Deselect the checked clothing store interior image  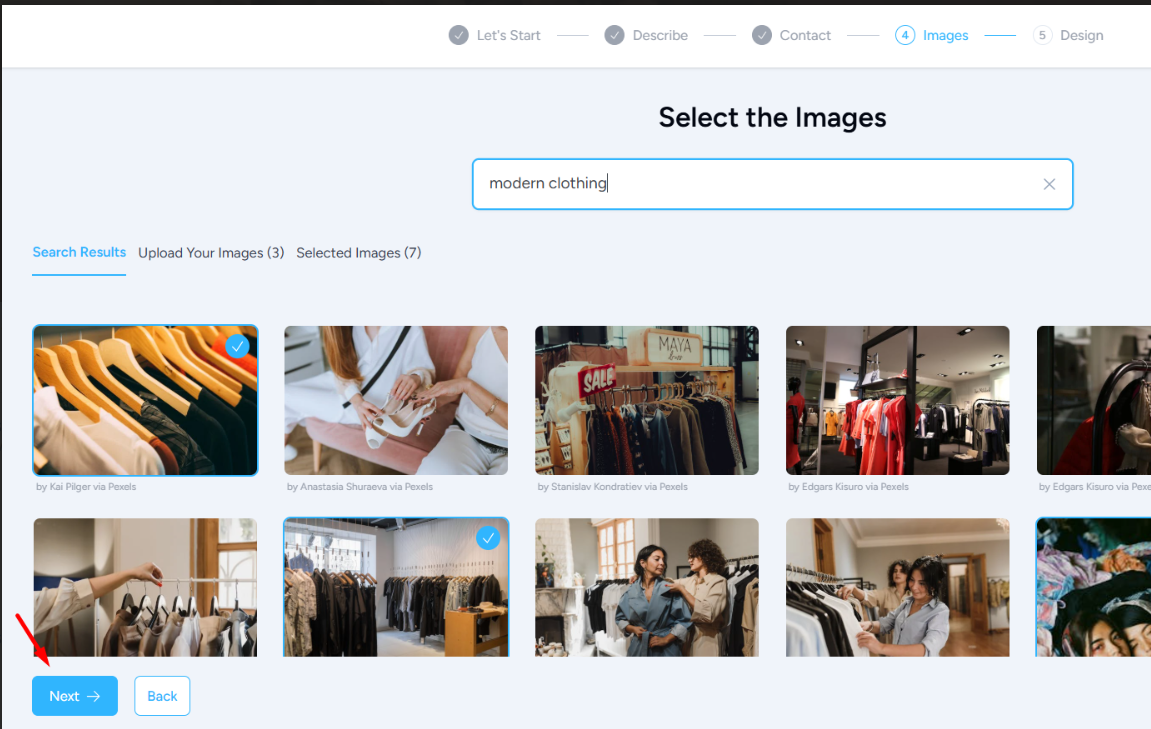488,538
